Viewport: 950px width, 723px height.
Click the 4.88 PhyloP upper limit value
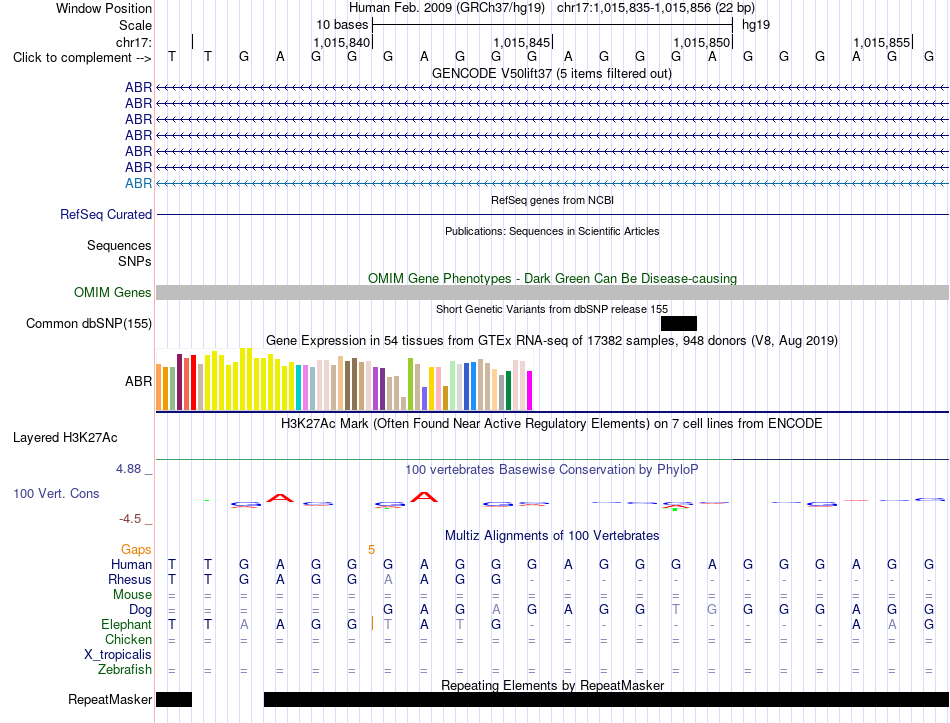128,468
